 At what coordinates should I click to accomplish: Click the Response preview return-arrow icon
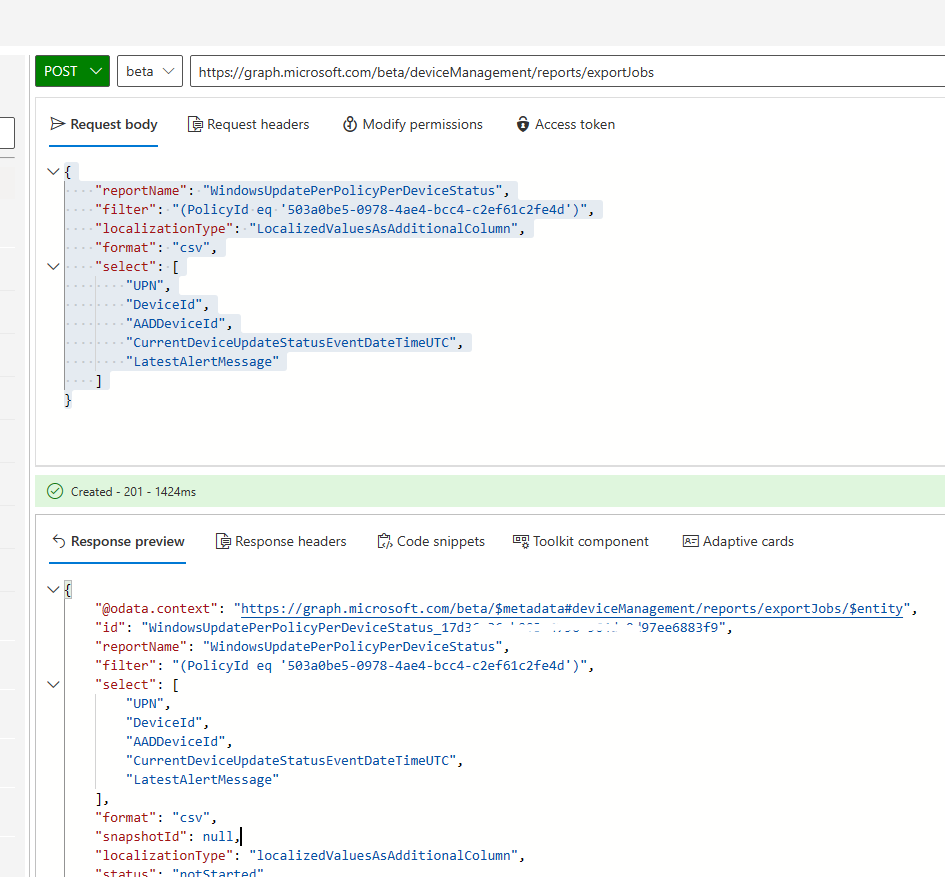(x=59, y=541)
